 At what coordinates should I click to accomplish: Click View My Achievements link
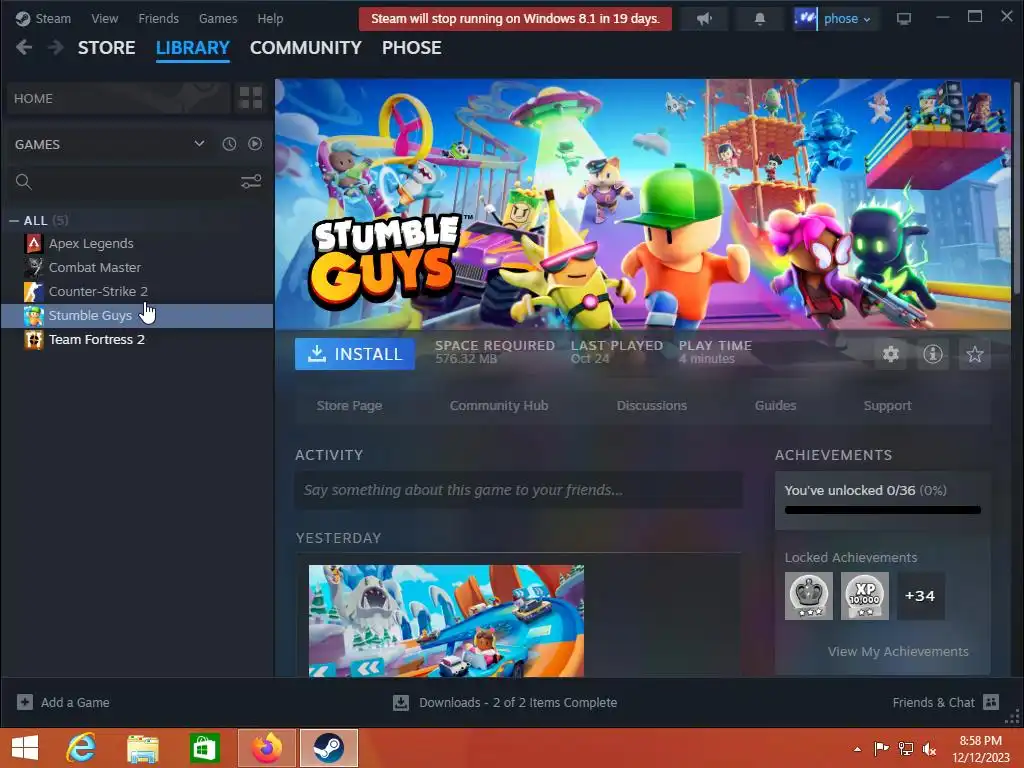click(898, 651)
